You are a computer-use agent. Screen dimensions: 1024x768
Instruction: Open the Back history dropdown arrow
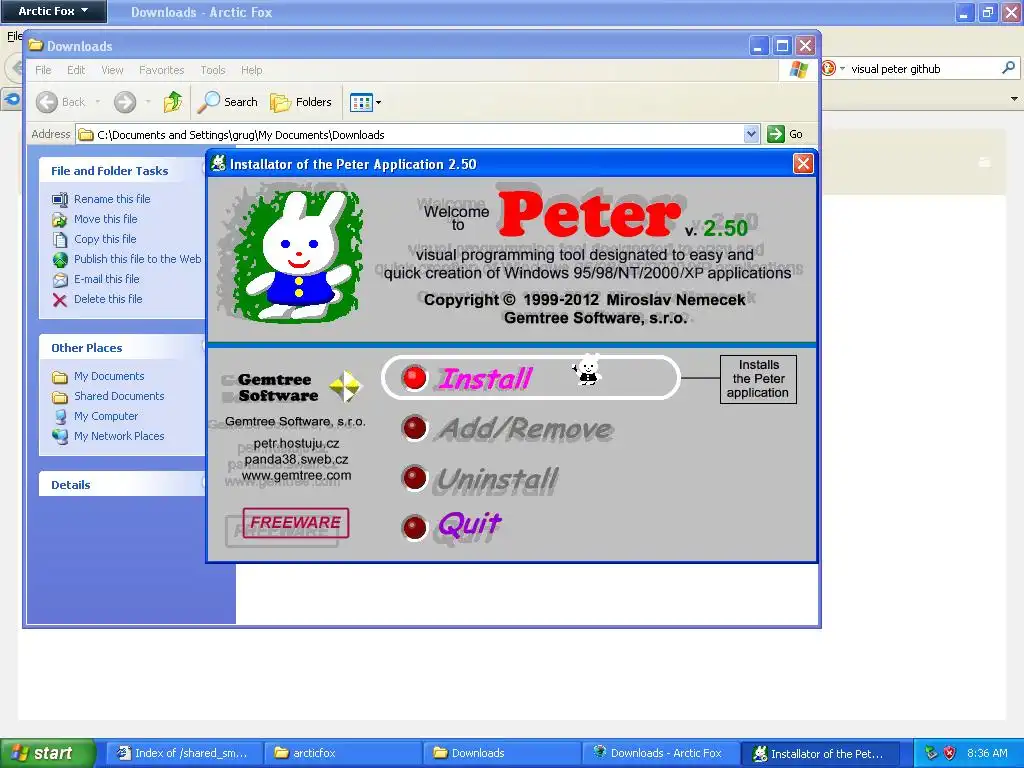coord(97,102)
